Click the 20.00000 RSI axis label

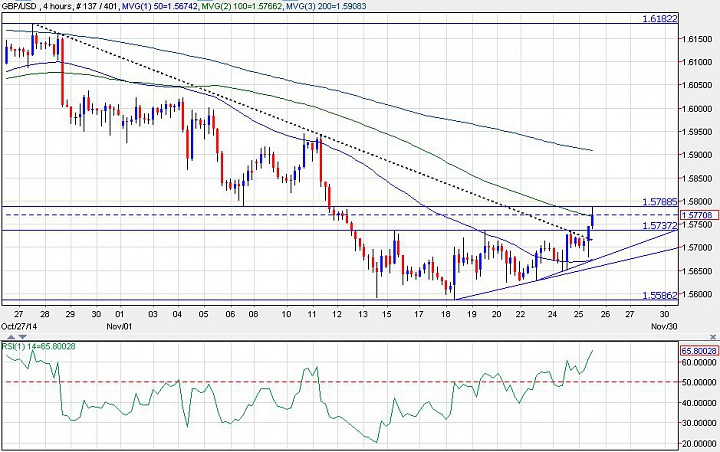pyautogui.click(x=698, y=444)
